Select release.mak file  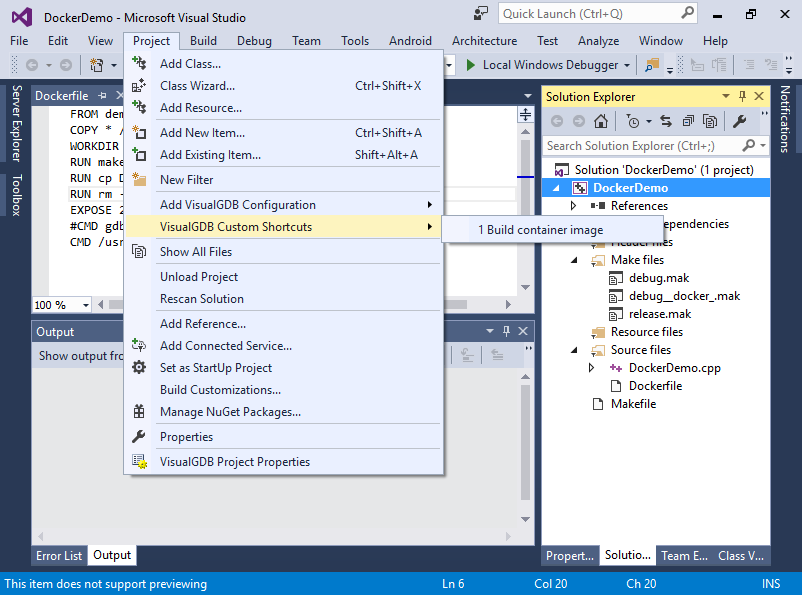[x=660, y=314]
